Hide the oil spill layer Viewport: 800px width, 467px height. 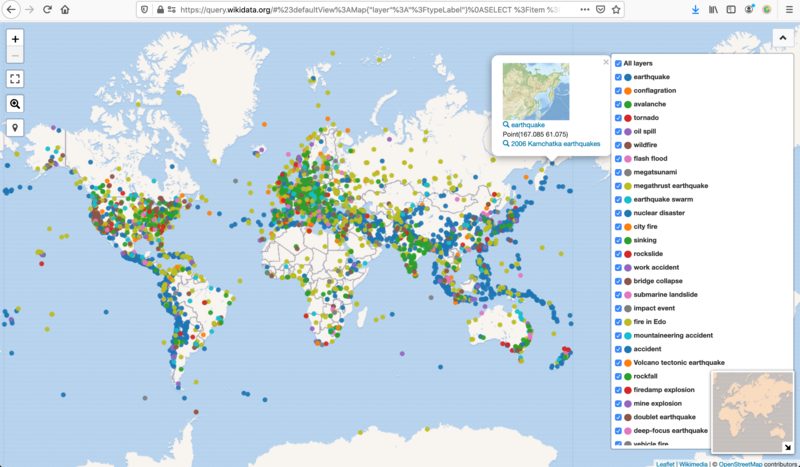(618, 132)
